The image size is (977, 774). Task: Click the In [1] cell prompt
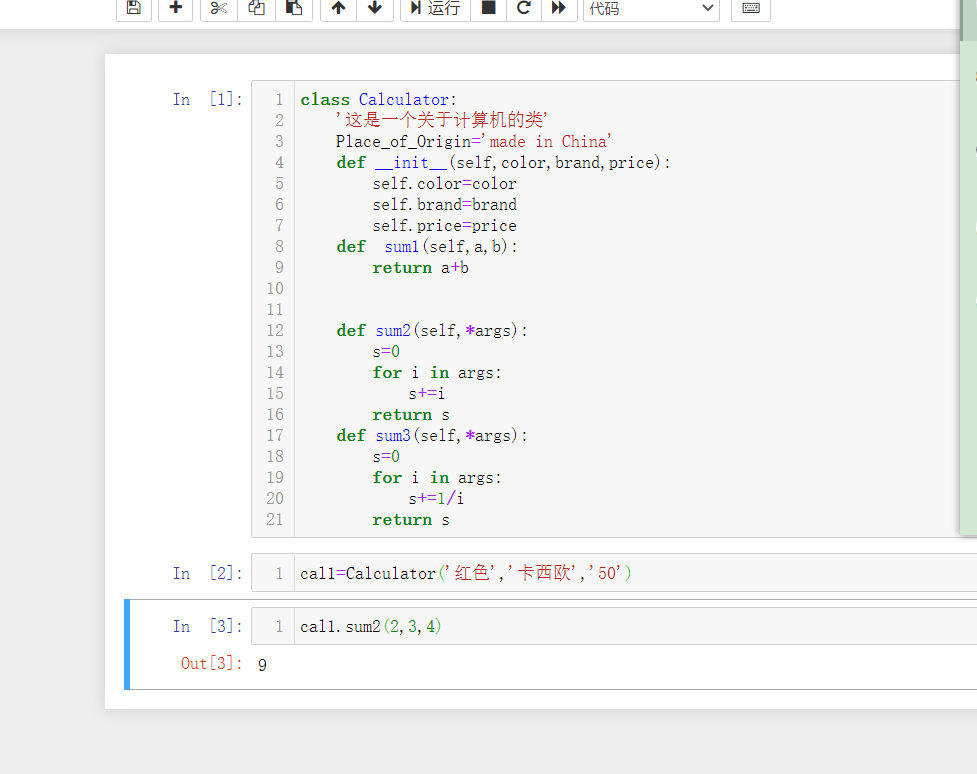click(207, 99)
